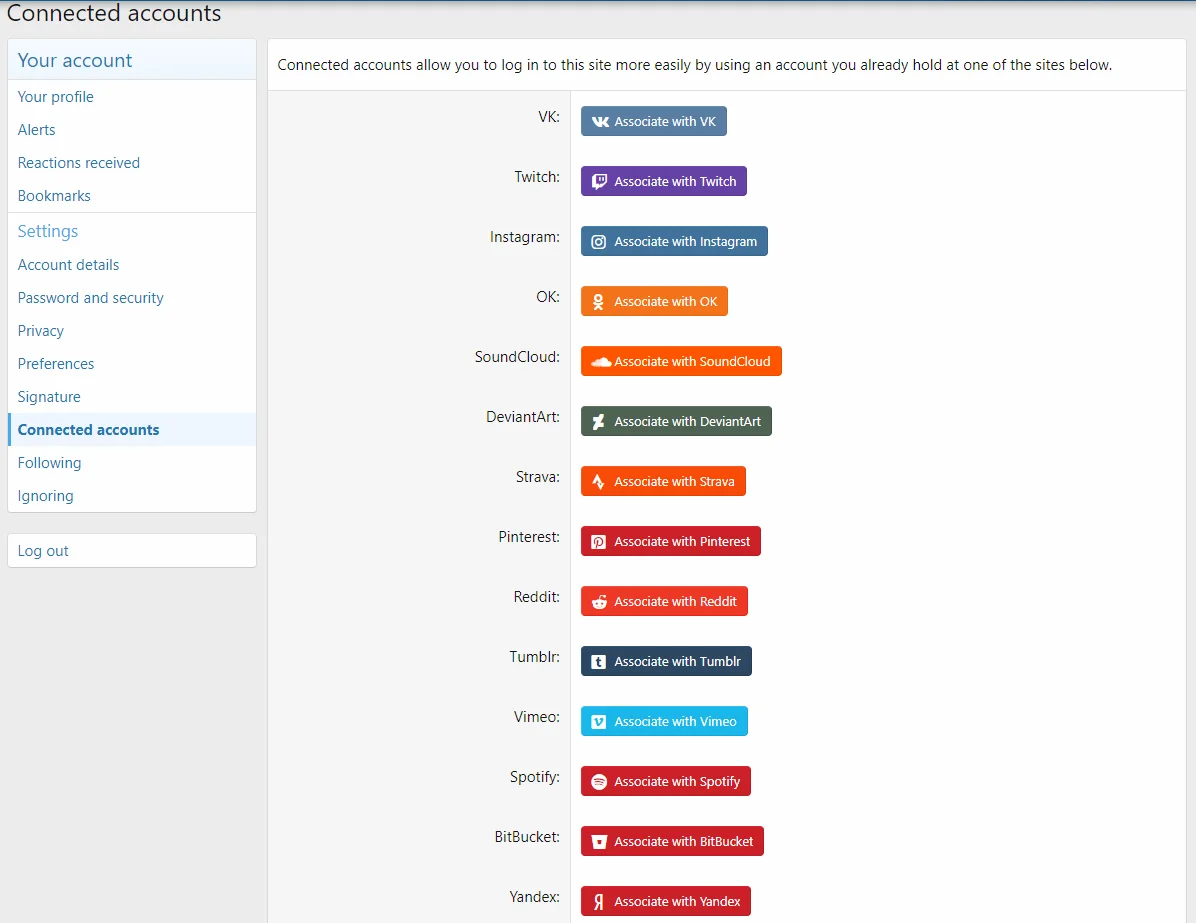Click the Your account heading
The height and width of the screenshot is (923, 1196).
coord(75,60)
